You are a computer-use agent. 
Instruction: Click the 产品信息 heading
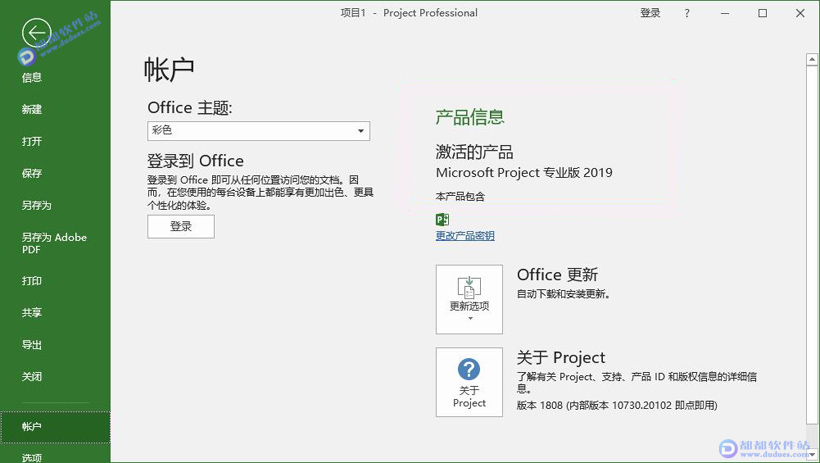470,117
